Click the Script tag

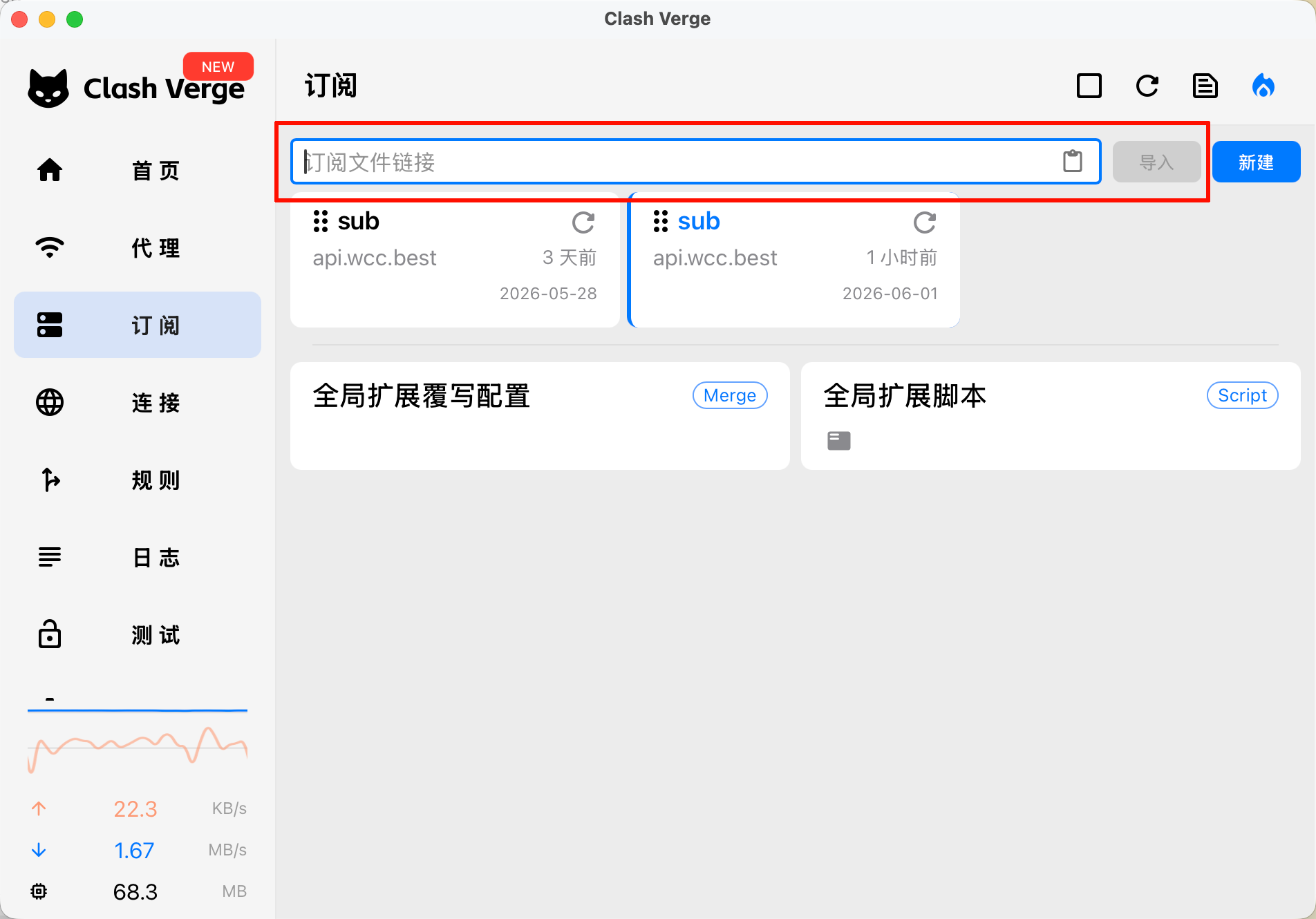click(1242, 395)
